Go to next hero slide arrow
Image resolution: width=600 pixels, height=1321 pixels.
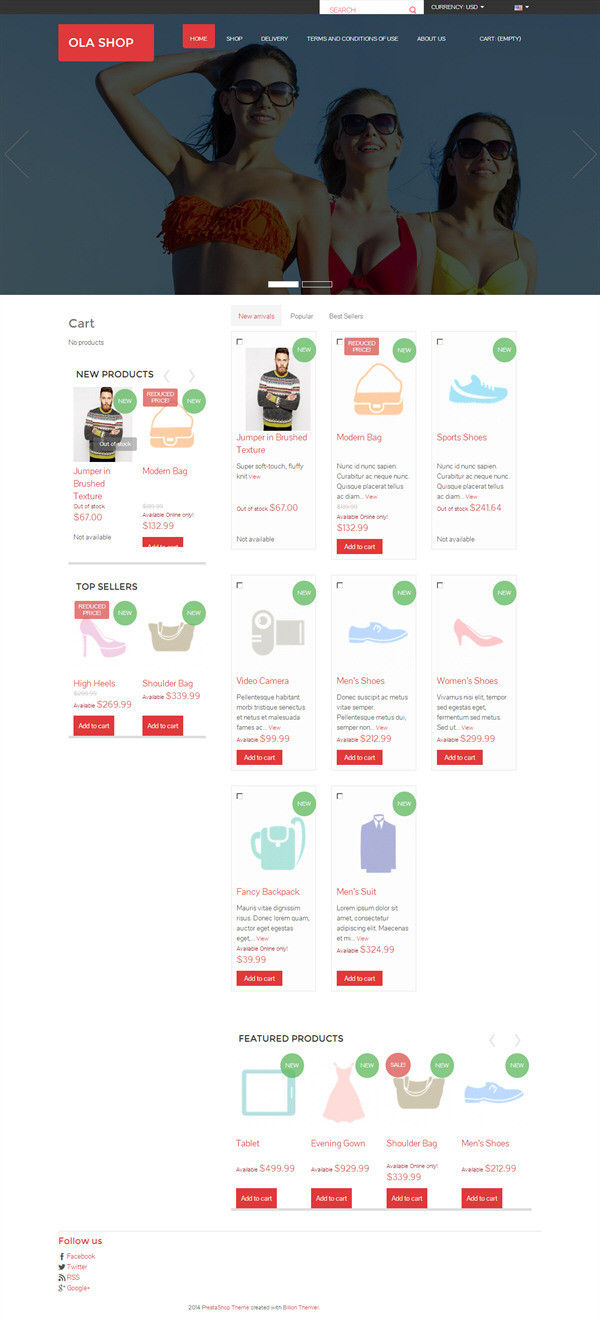584,154
